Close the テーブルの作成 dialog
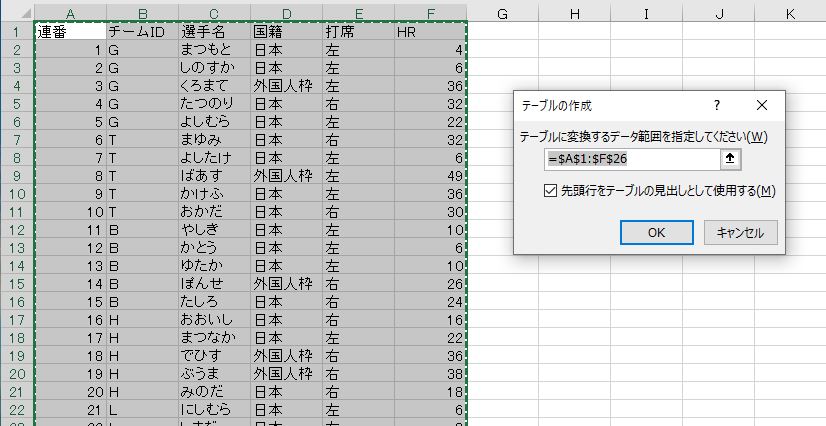 tap(761, 105)
